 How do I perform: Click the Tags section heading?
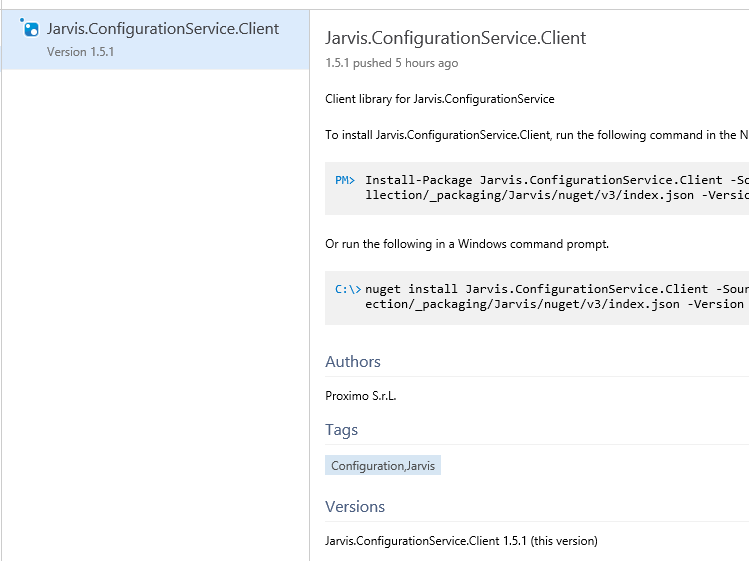341,430
